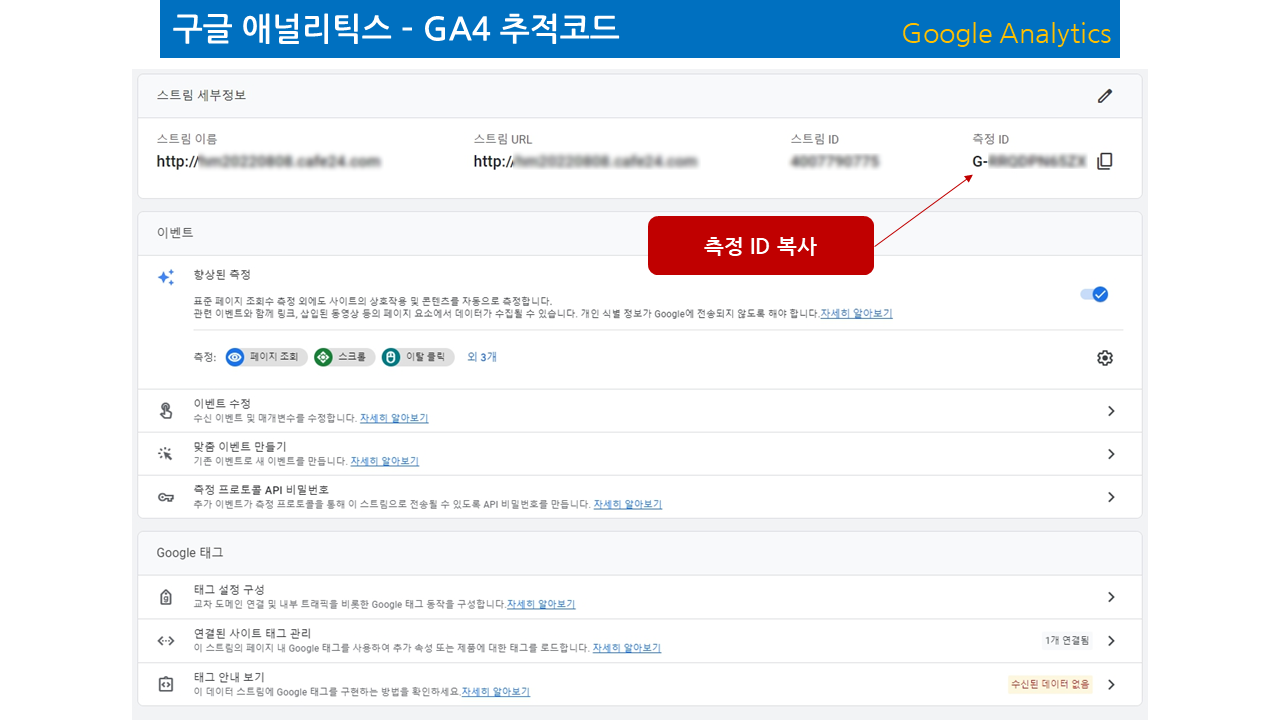Click the 연결된 사이트 태그 관리 title
This screenshot has height=720, width=1280.
252,634
